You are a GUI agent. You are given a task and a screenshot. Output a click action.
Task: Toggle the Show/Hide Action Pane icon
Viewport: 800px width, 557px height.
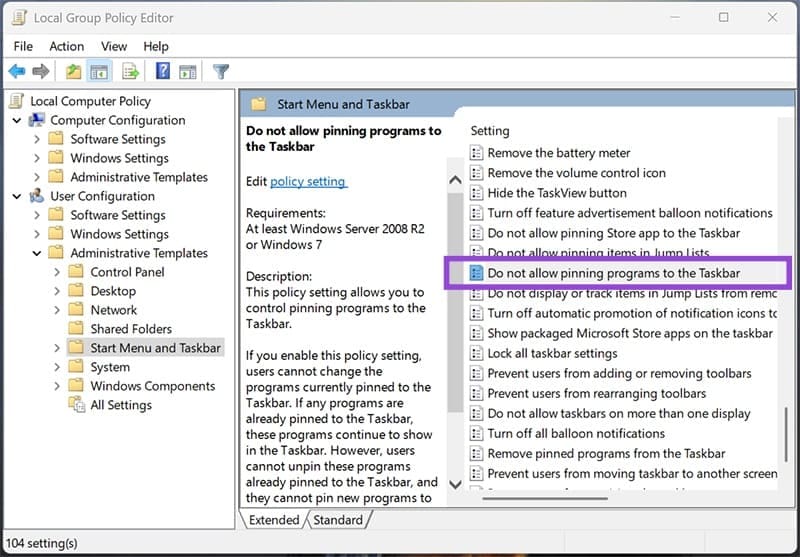click(x=187, y=72)
